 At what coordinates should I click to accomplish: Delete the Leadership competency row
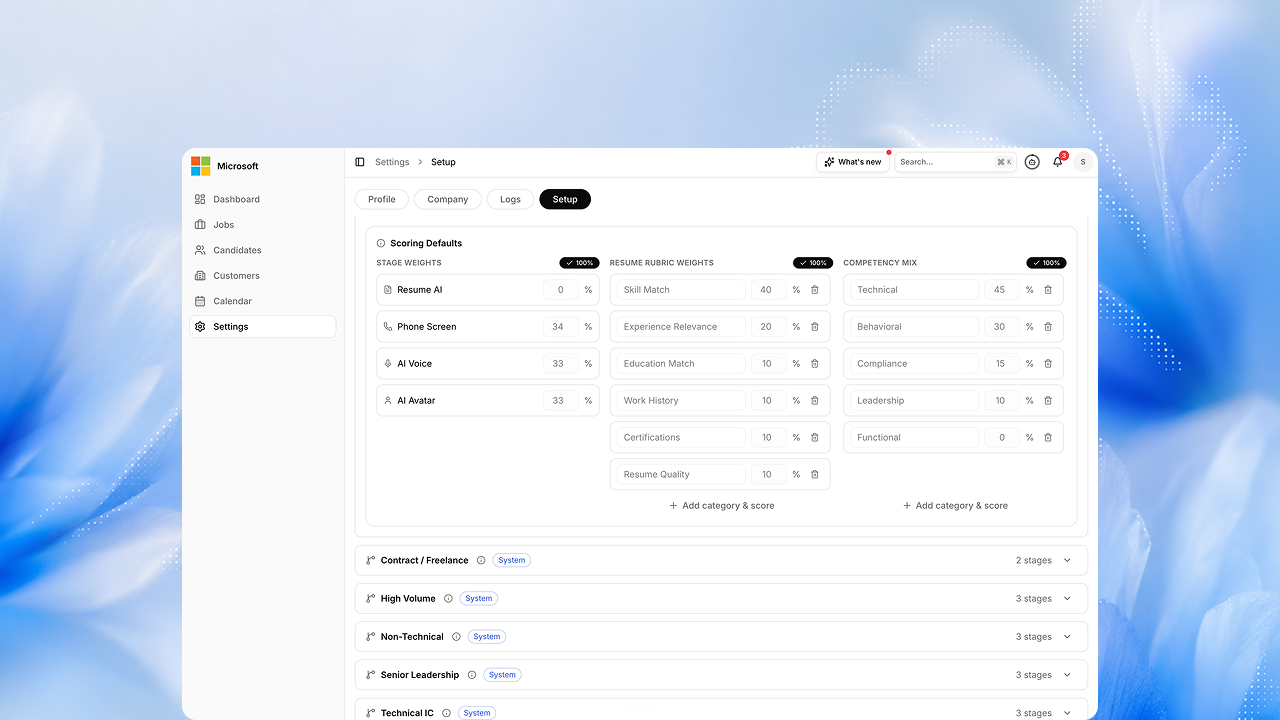pos(1048,401)
